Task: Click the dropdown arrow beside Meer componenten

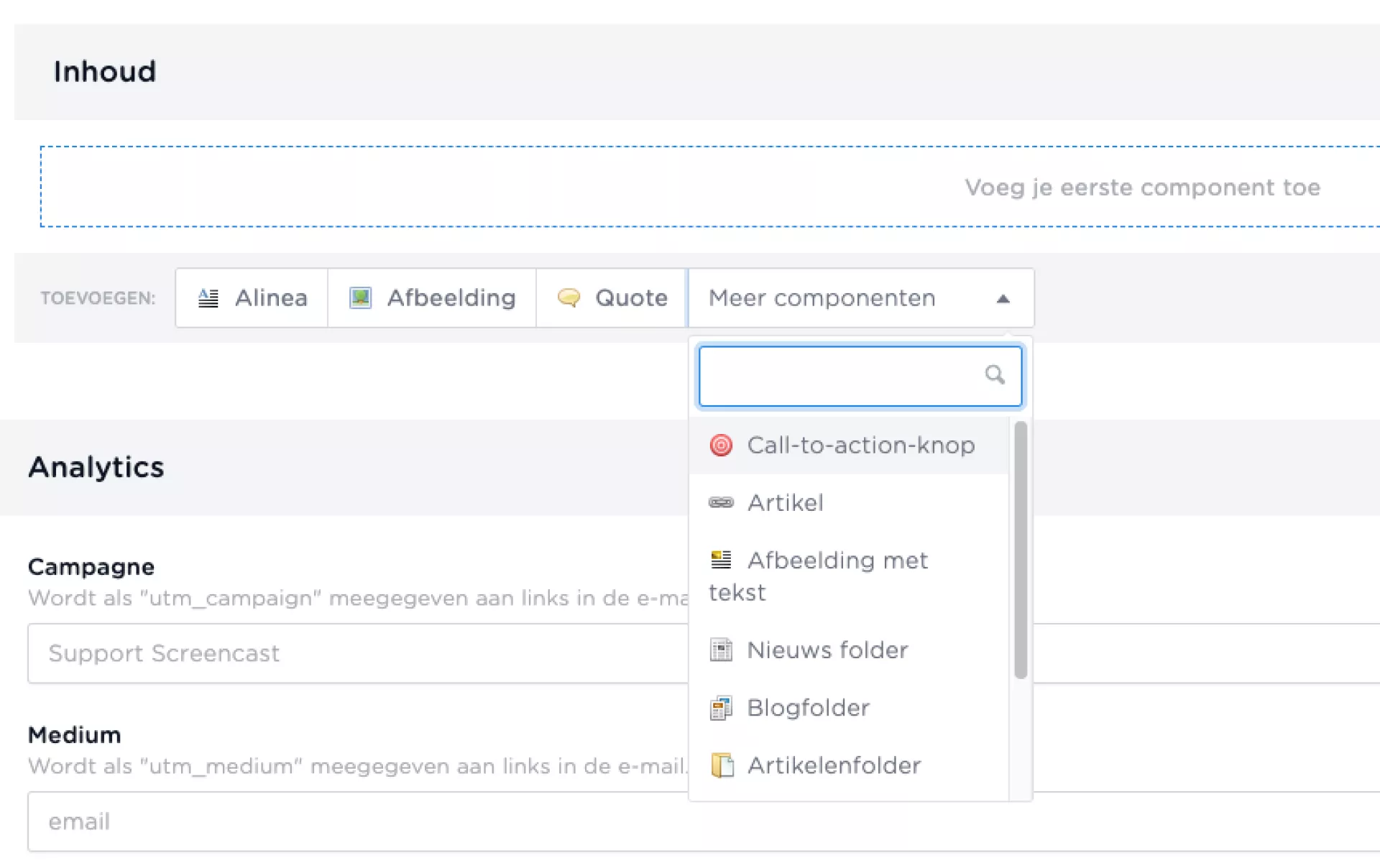Action: point(1003,299)
